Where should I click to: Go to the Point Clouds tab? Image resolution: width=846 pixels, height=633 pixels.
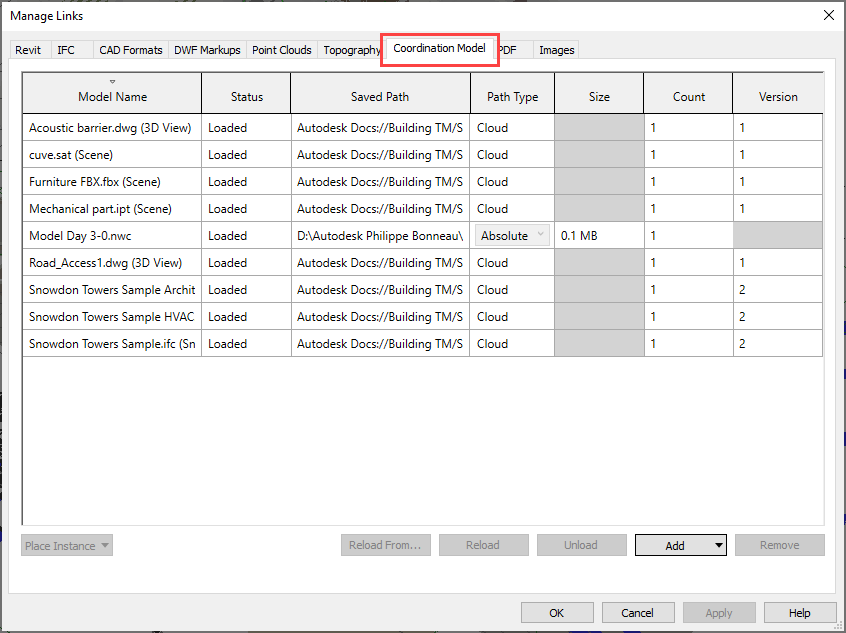tap(282, 50)
